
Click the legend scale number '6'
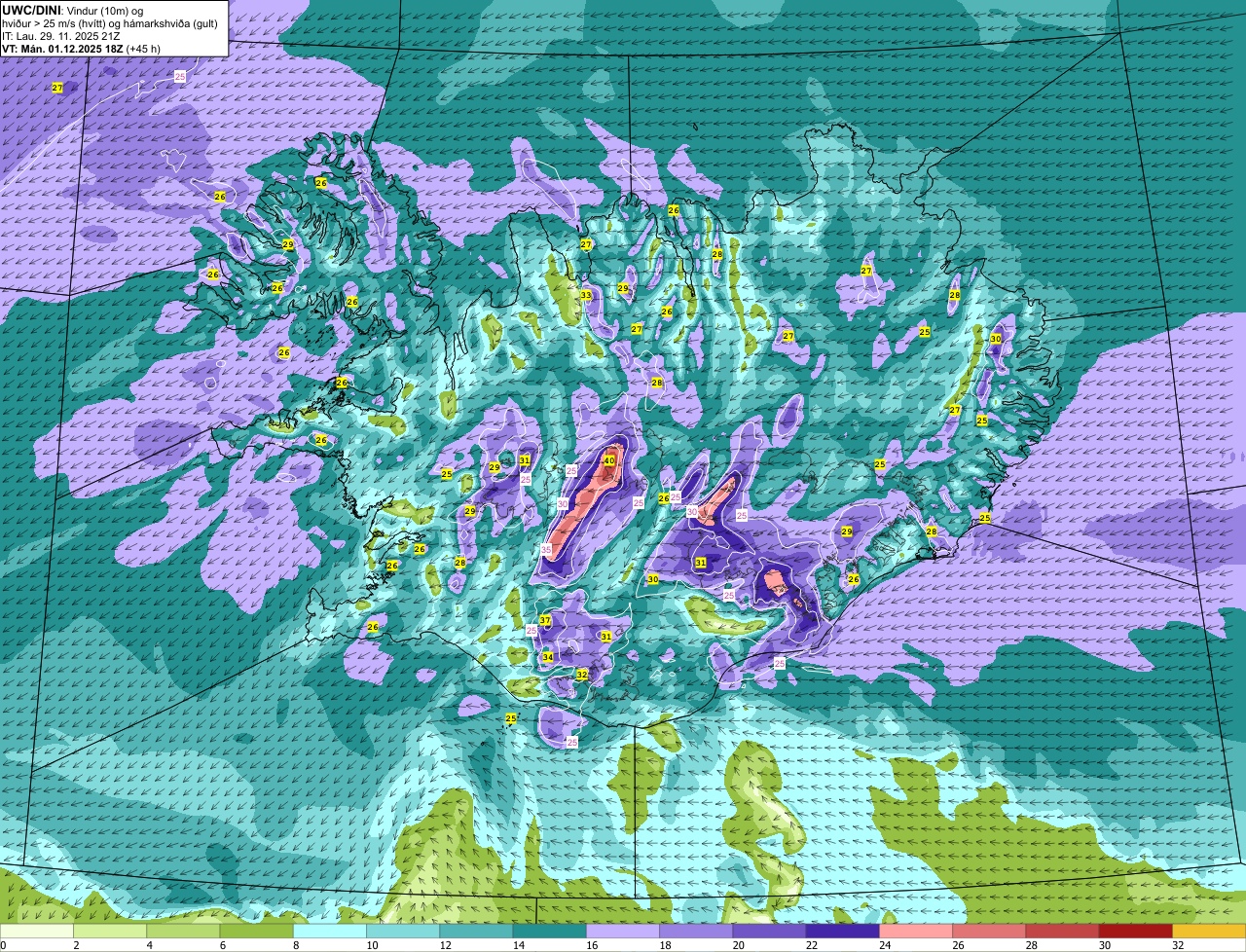pyautogui.click(x=221, y=945)
